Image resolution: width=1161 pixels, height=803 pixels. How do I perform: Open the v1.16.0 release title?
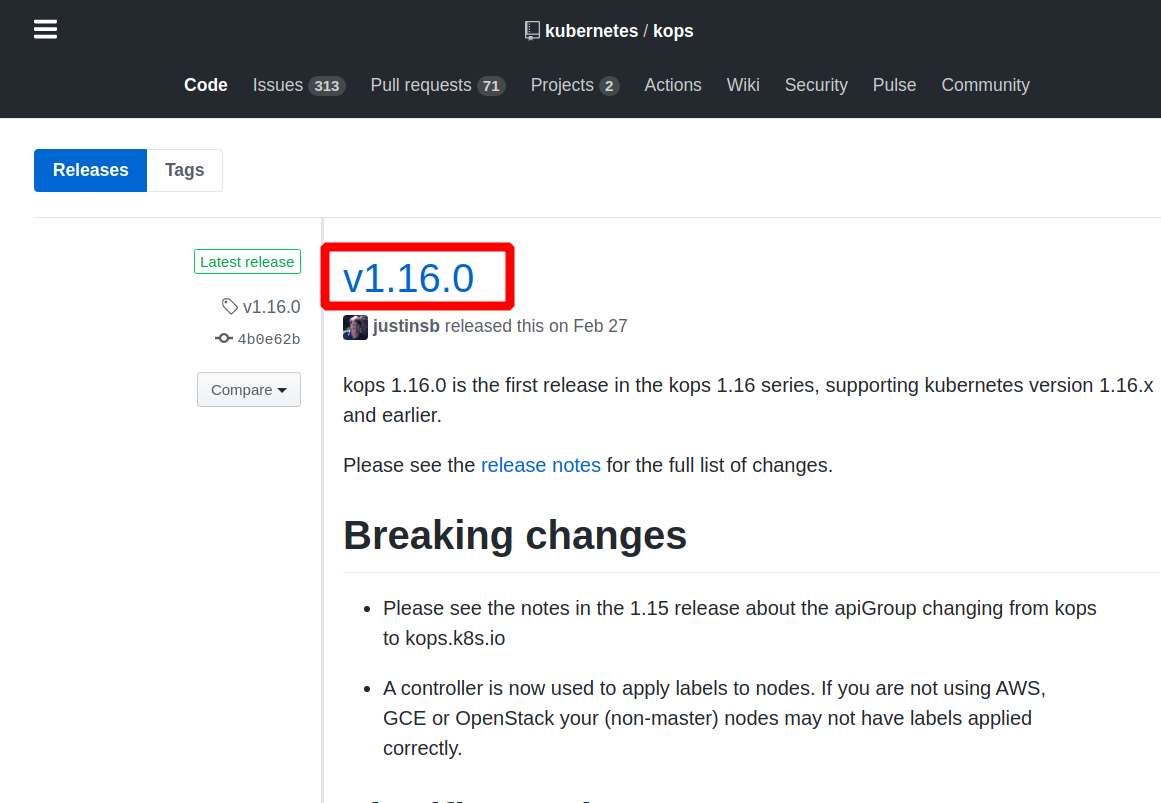pyautogui.click(x=408, y=279)
